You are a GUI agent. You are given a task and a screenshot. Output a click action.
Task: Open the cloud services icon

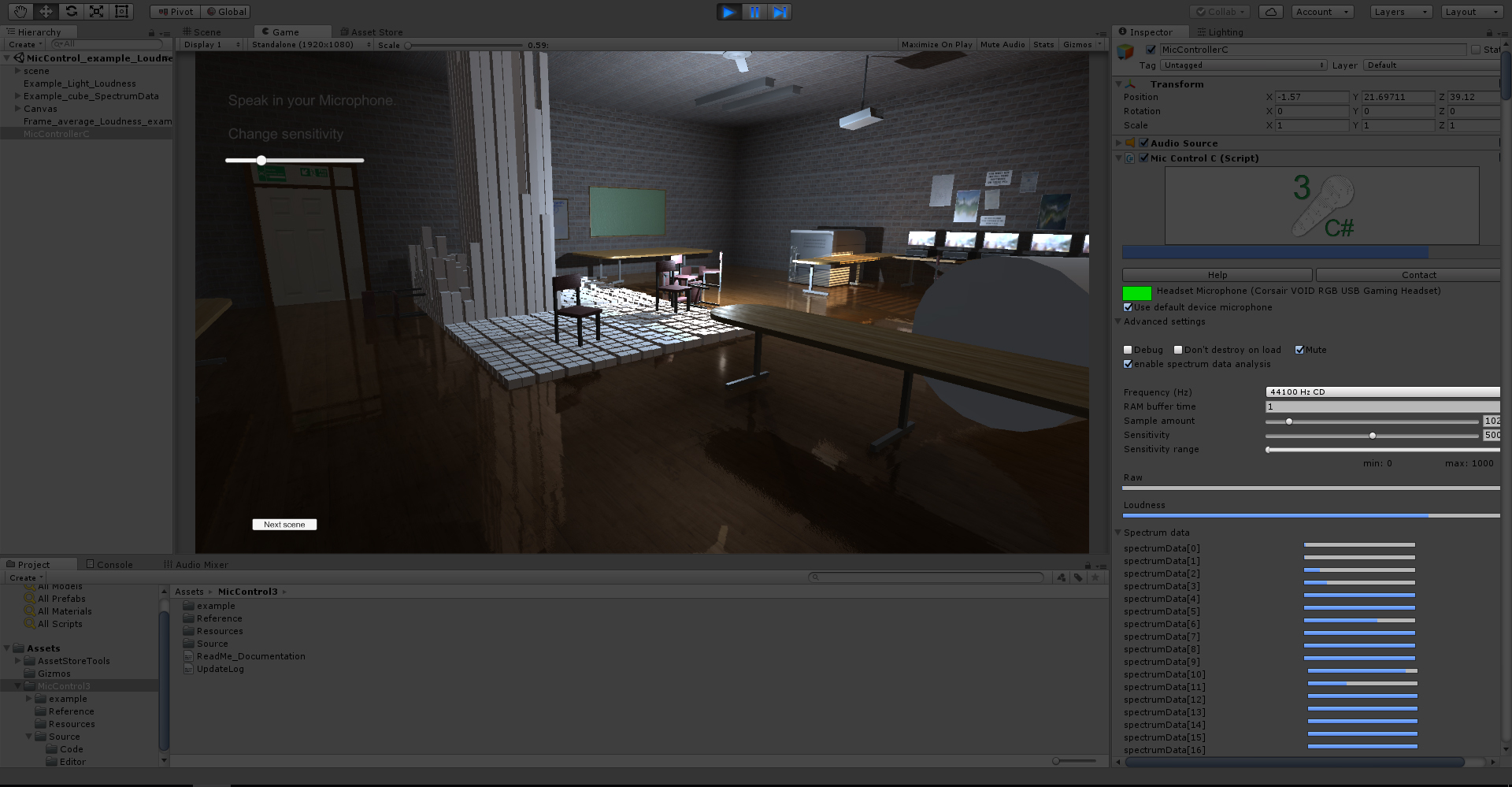coord(1270,12)
